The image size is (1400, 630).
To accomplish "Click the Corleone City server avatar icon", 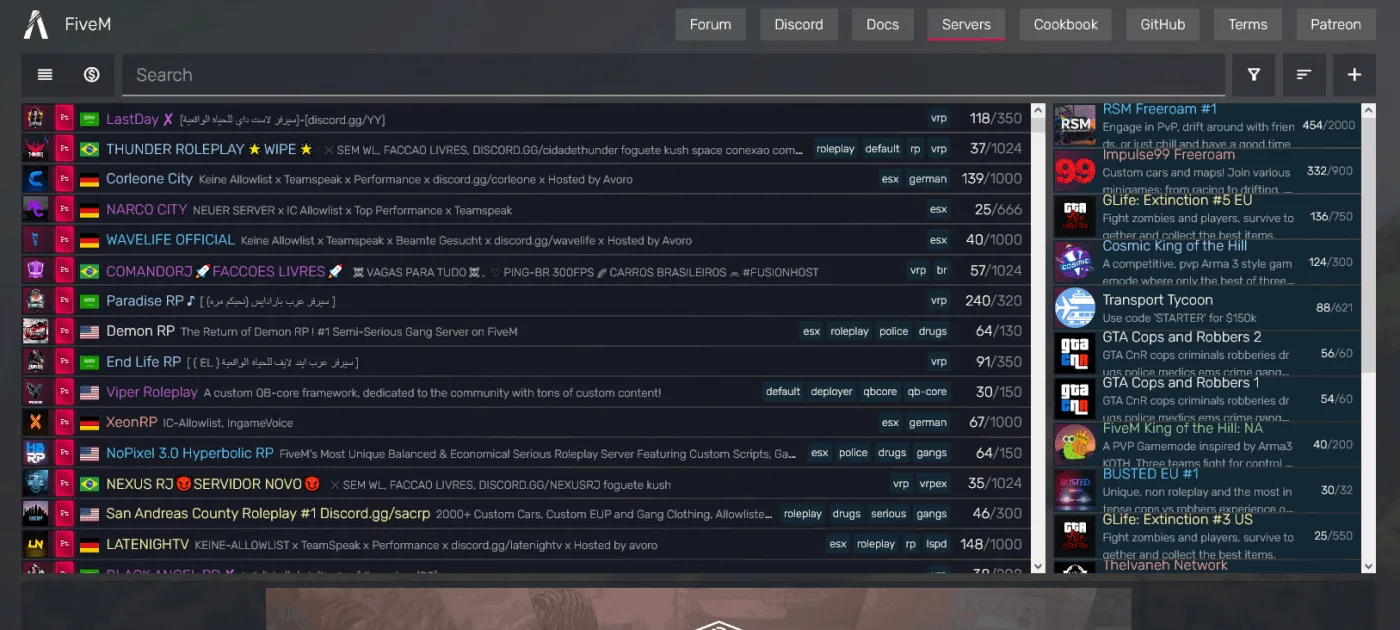I will pos(35,179).
